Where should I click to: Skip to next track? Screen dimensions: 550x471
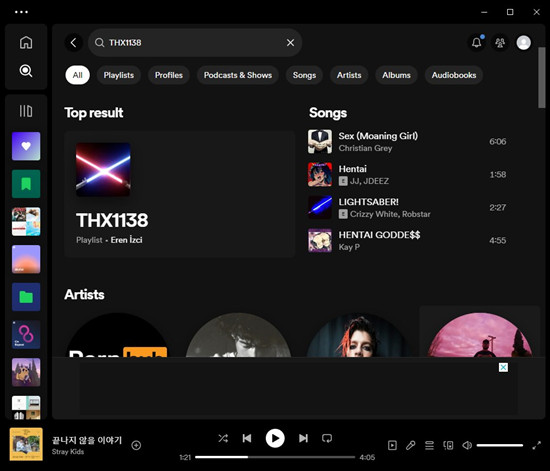(x=303, y=438)
